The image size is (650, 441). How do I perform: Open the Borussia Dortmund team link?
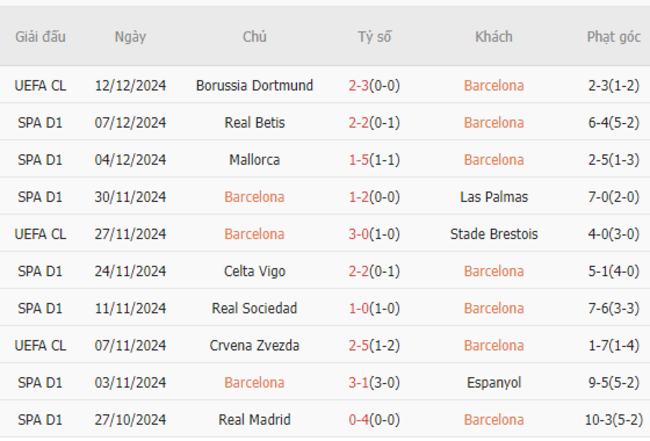click(255, 85)
